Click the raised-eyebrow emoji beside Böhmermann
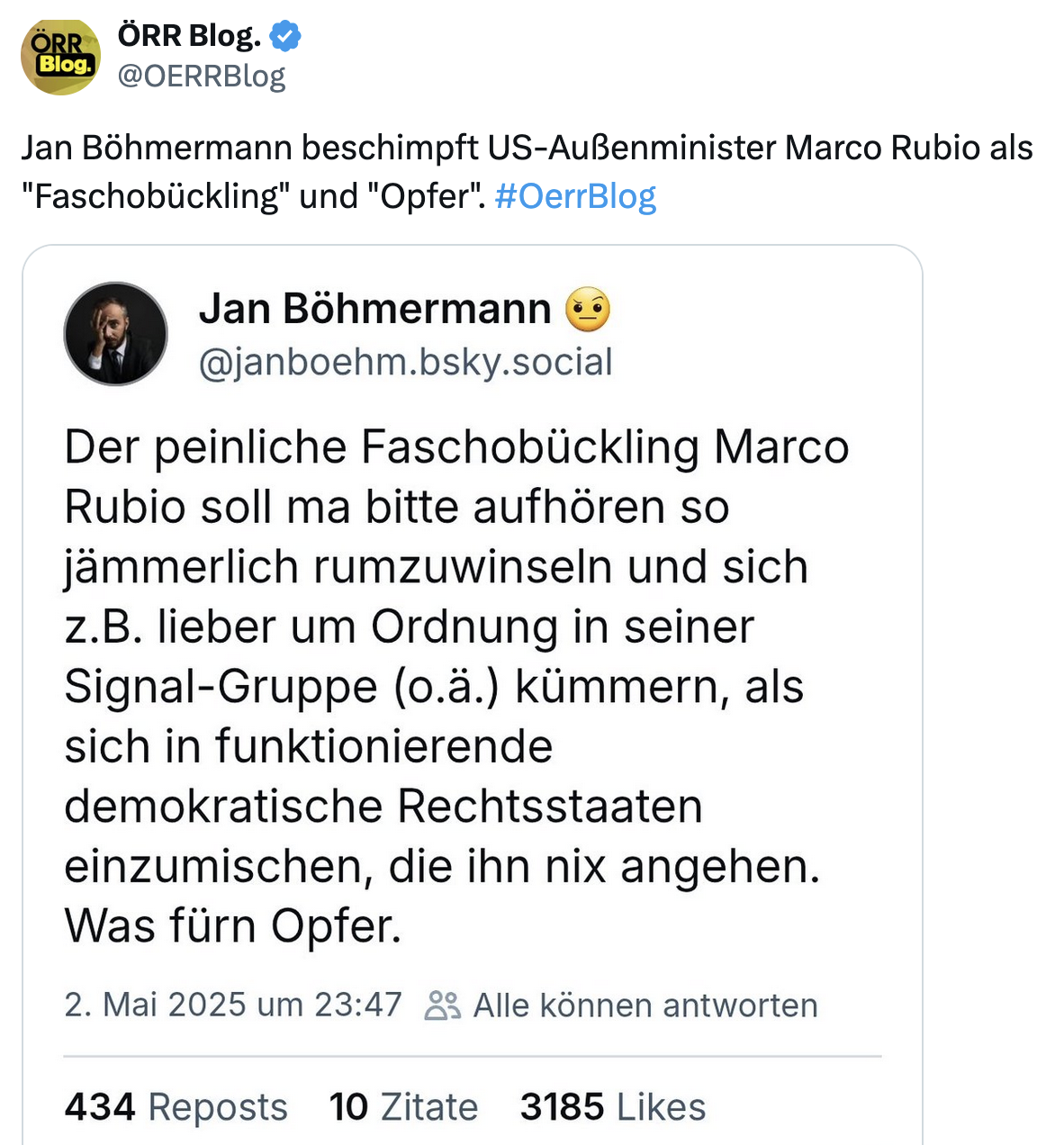Image resolution: width=1064 pixels, height=1145 pixels. click(588, 310)
